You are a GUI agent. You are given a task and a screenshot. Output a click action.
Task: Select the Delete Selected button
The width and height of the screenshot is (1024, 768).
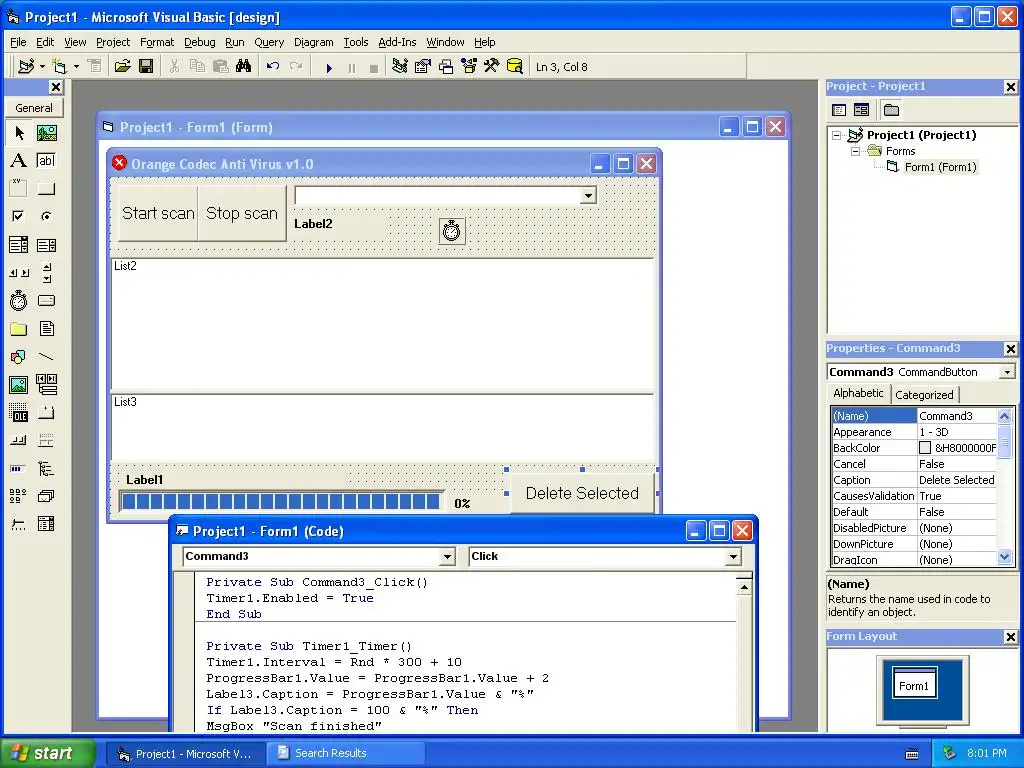coord(582,493)
